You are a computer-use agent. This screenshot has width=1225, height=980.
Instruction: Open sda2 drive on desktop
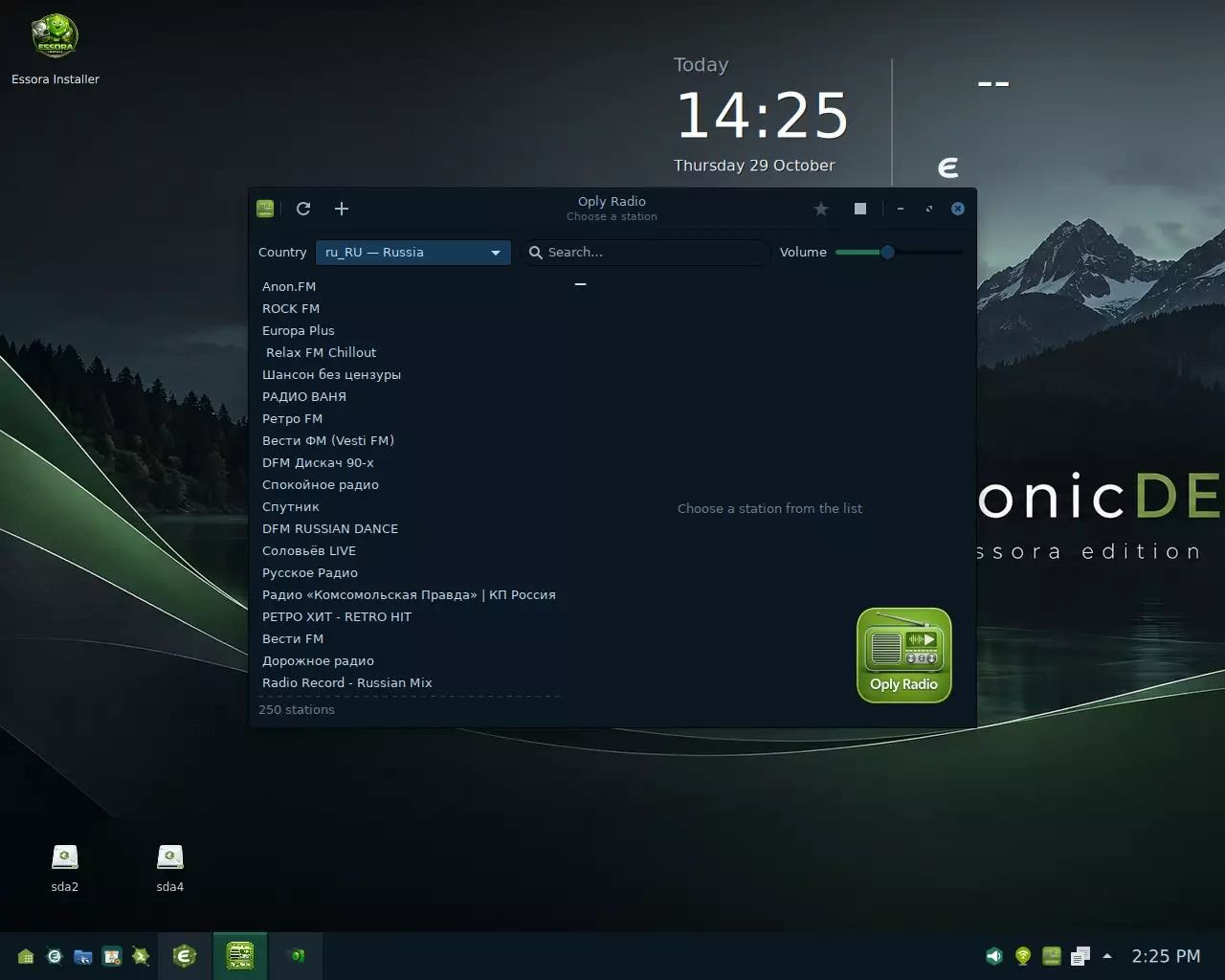(64, 868)
